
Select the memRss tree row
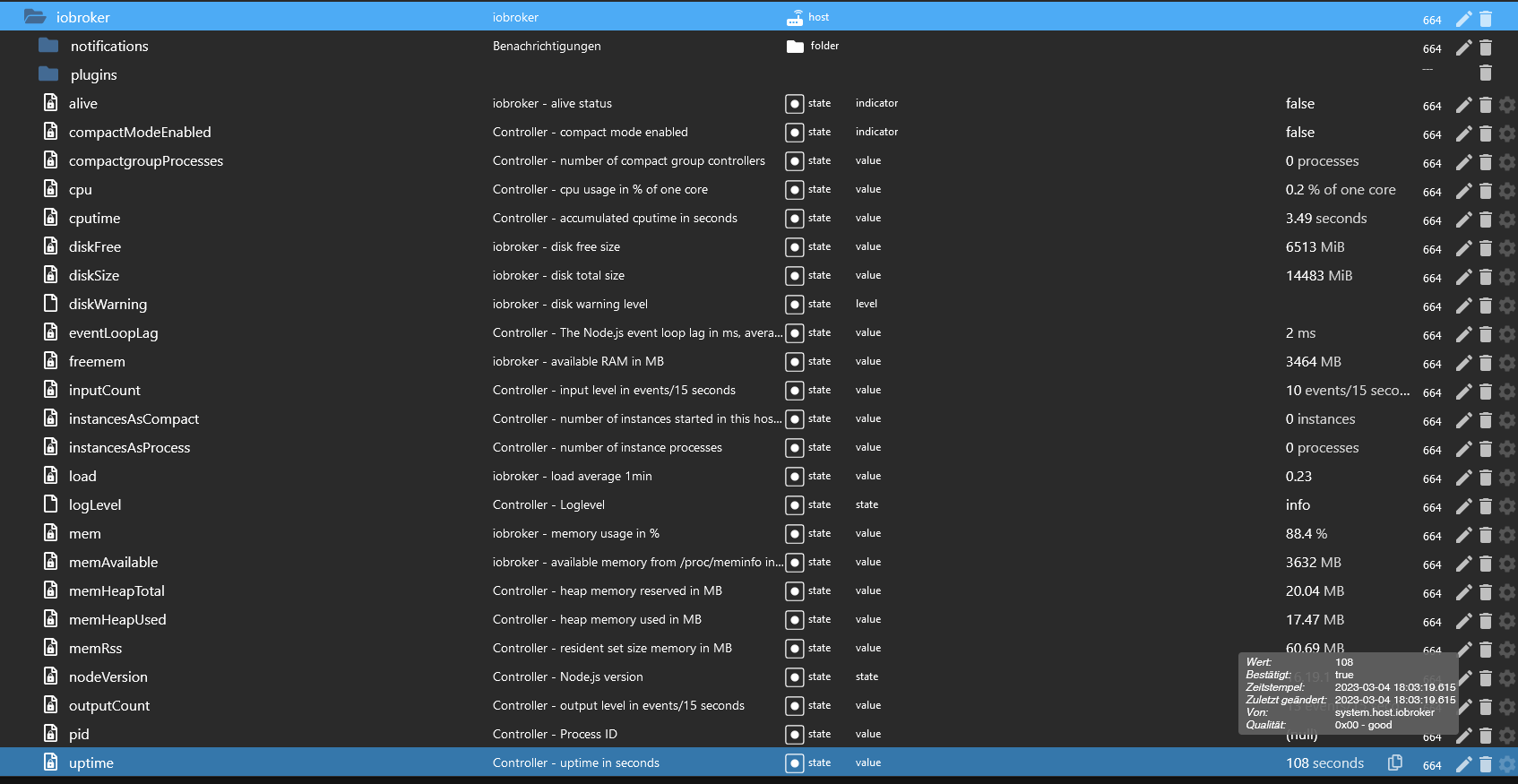[759, 648]
